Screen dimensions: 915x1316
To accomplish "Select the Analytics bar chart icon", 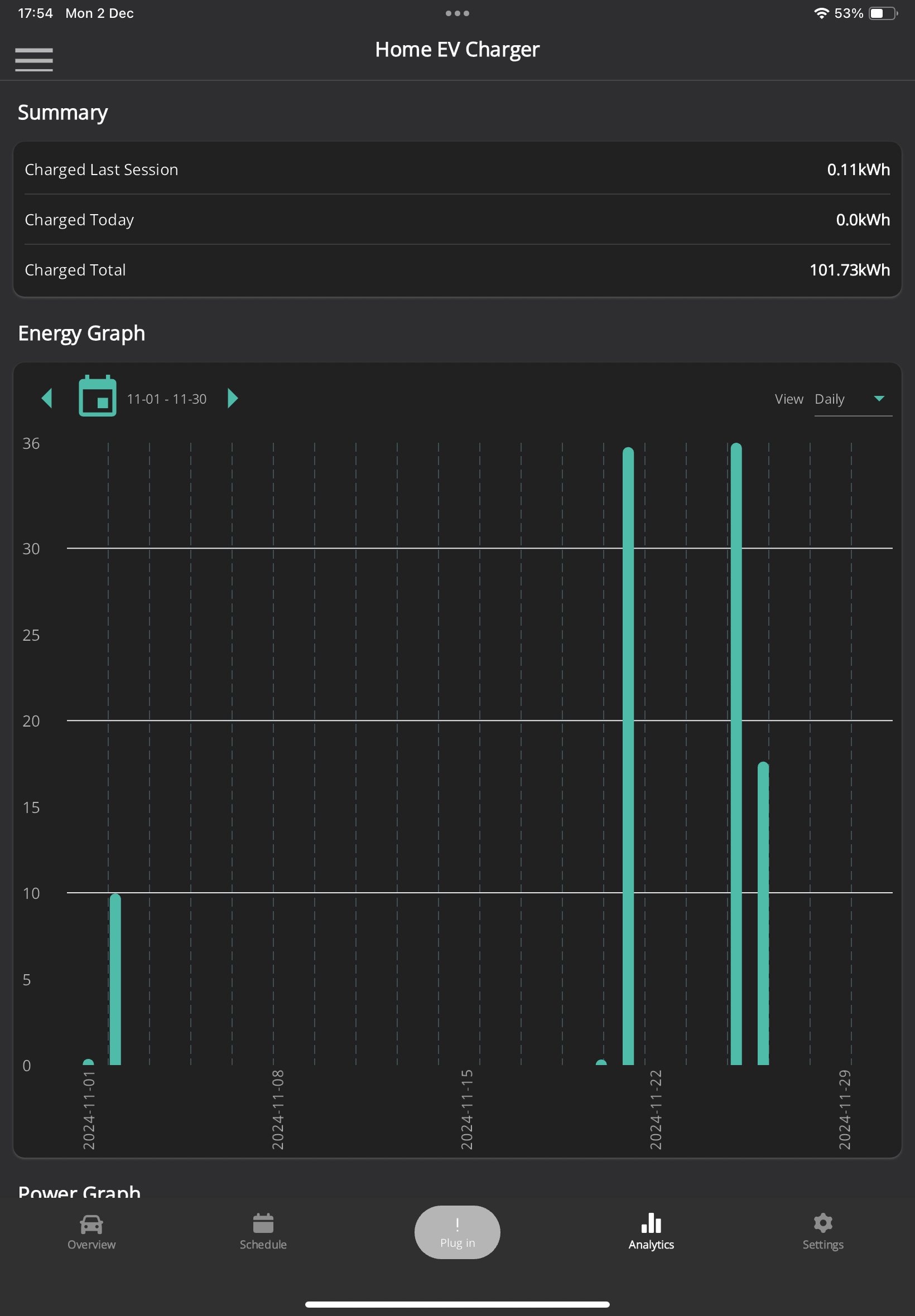I will point(651,1223).
